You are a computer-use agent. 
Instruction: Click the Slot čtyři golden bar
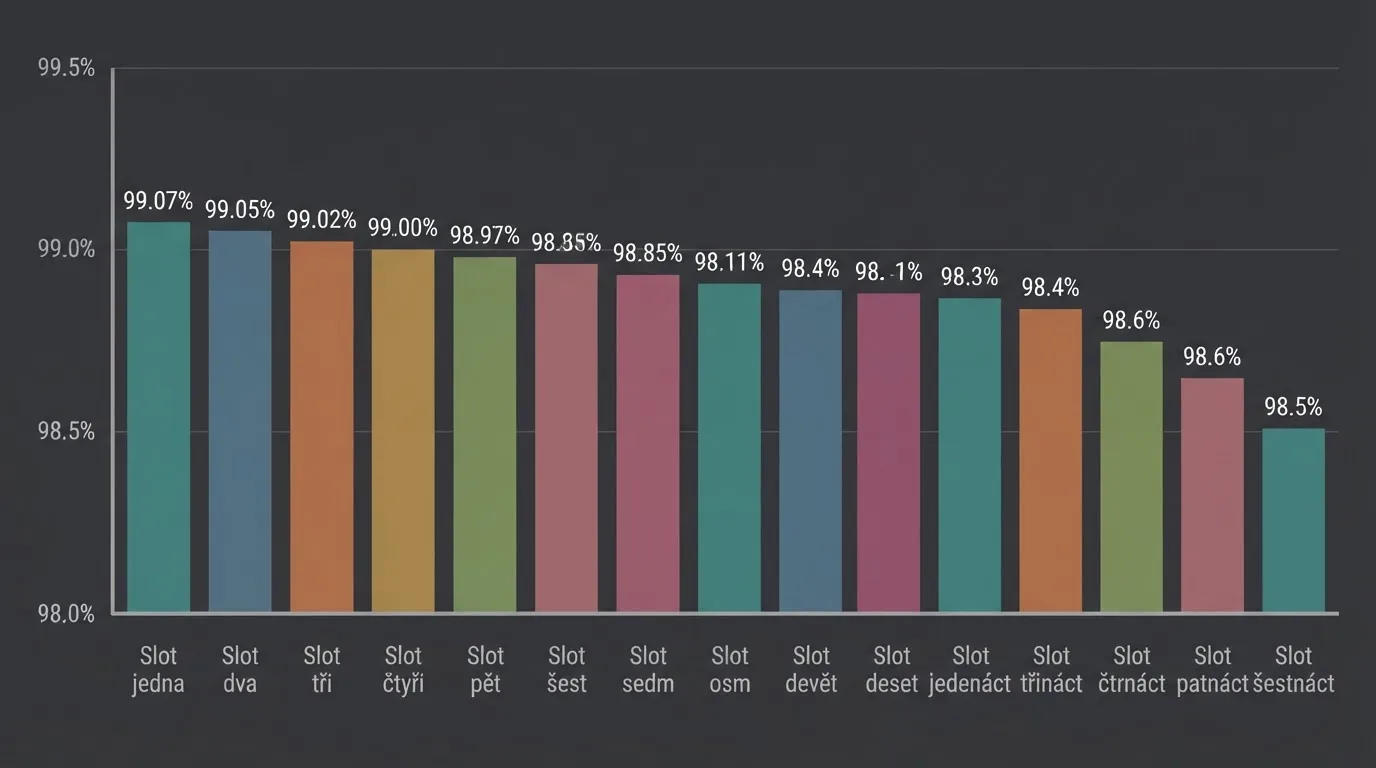tap(403, 431)
